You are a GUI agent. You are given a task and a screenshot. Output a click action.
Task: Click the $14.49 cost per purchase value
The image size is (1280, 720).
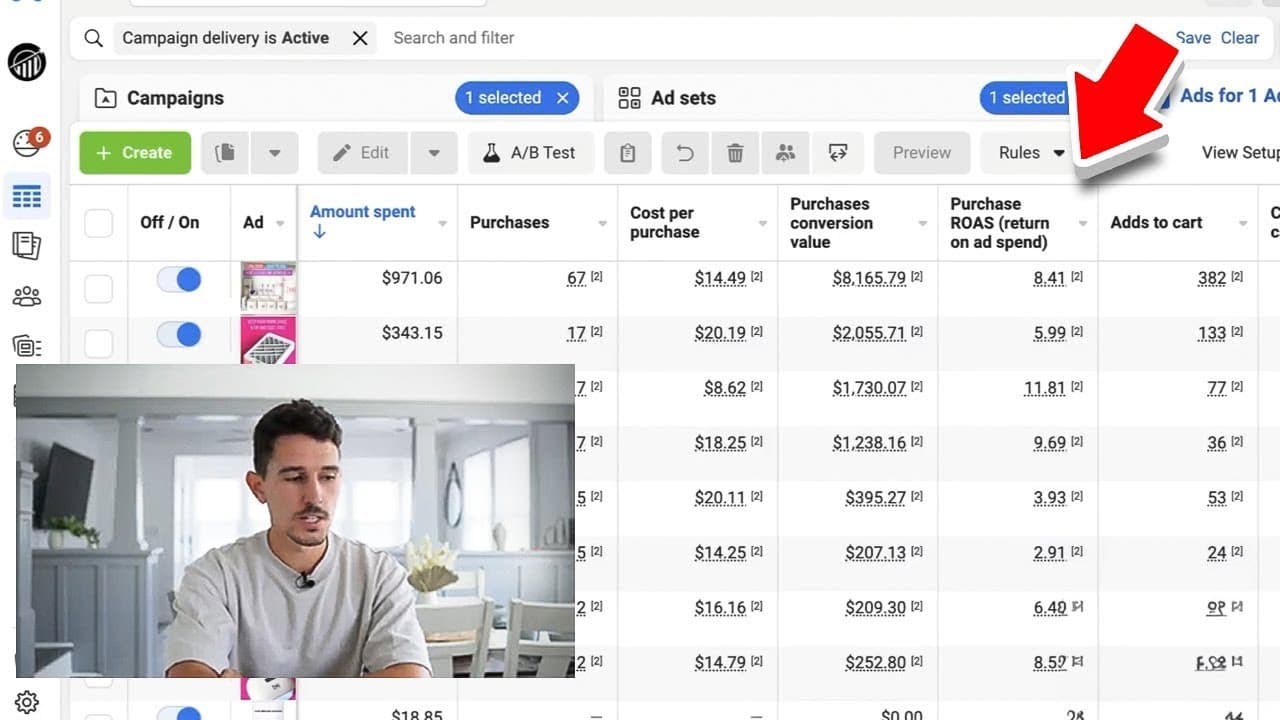coord(721,278)
